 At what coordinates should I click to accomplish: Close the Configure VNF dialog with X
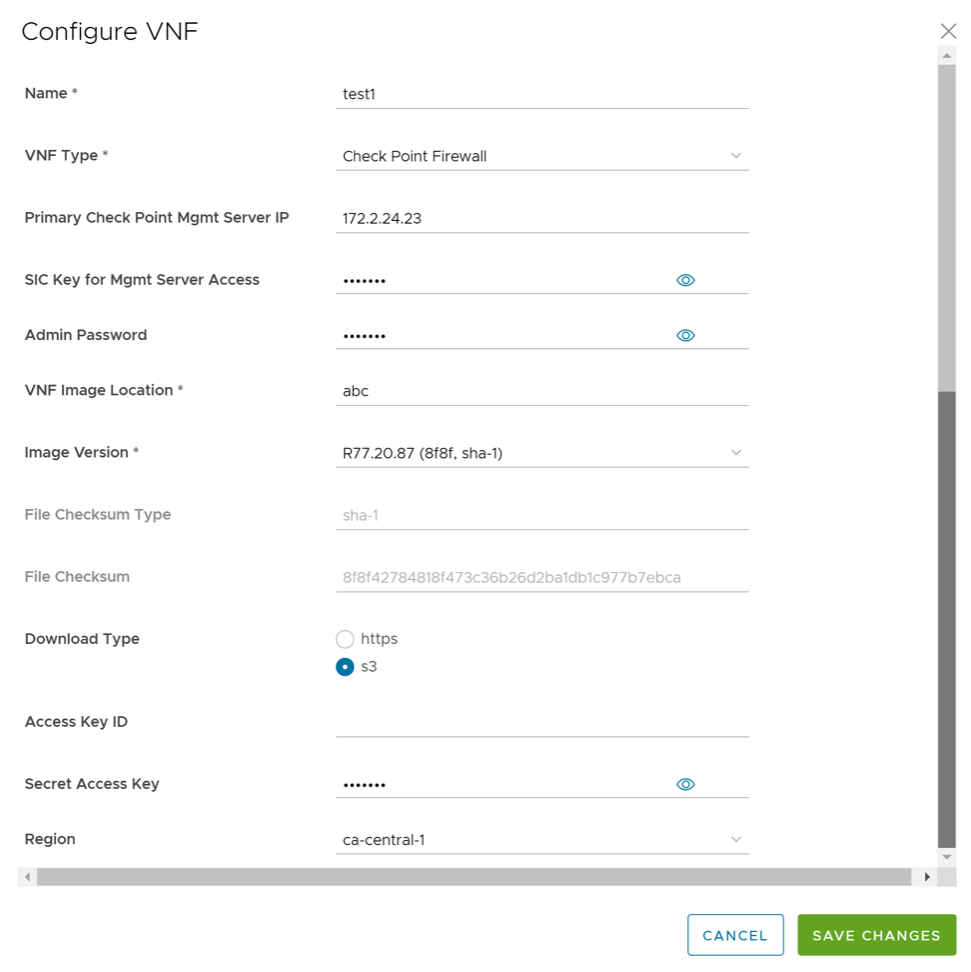(x=948, y=31)
